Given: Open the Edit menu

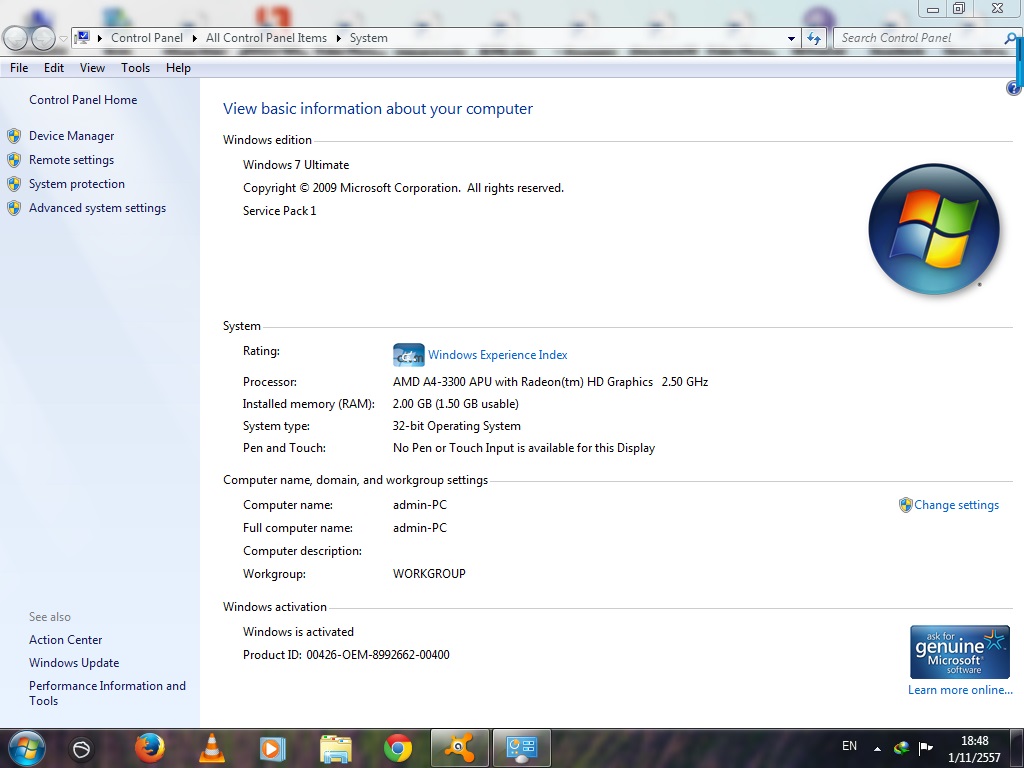Looking at the screenshot, I should point(54,68).
